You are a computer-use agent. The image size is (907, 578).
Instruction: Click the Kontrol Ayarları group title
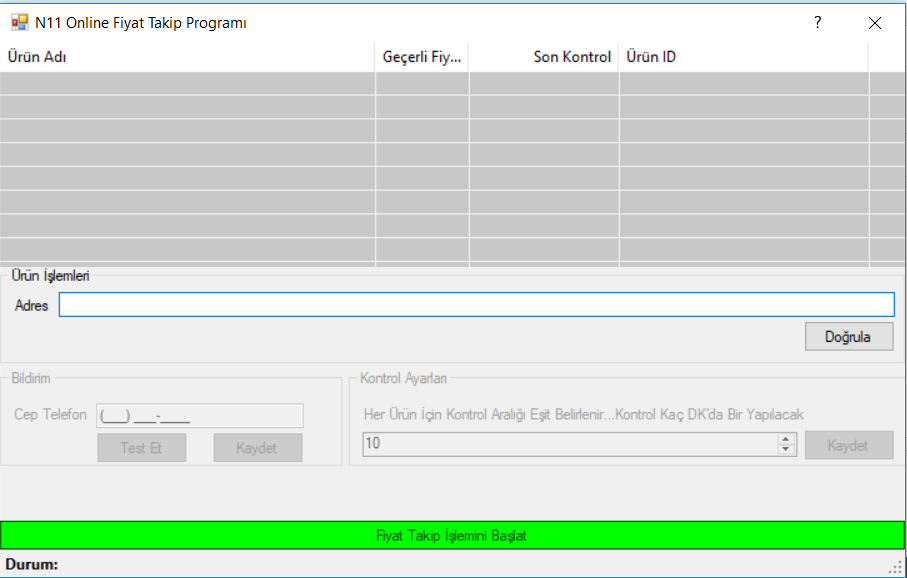[403, 378]
